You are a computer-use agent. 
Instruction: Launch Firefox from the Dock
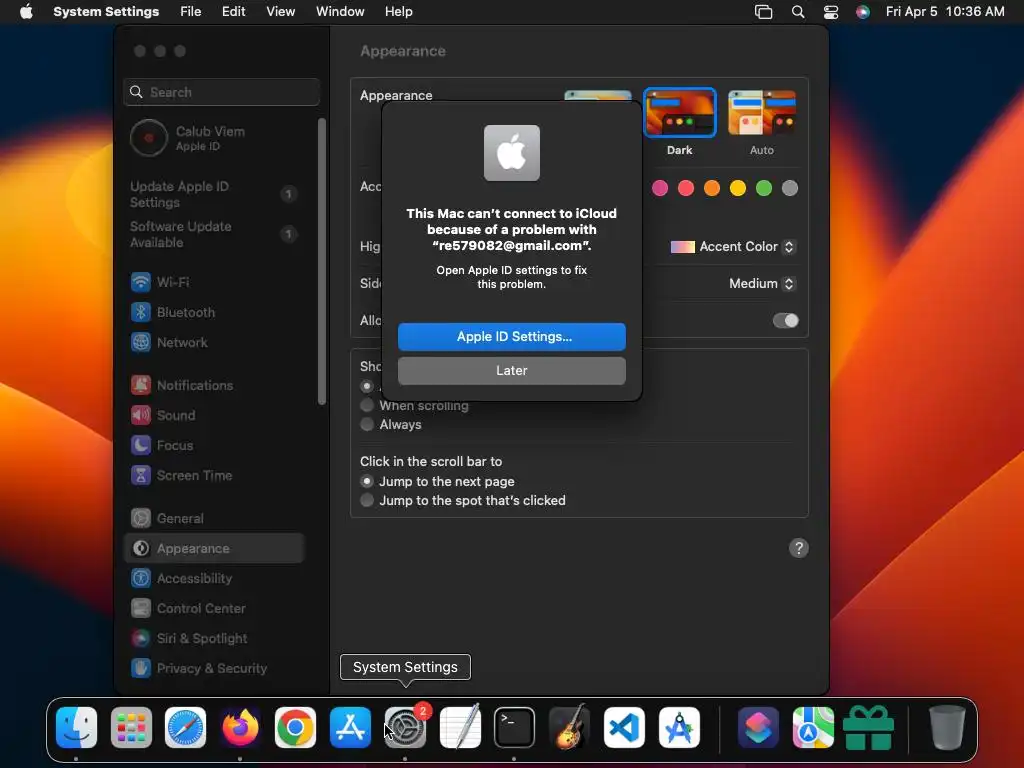(240, 727)
